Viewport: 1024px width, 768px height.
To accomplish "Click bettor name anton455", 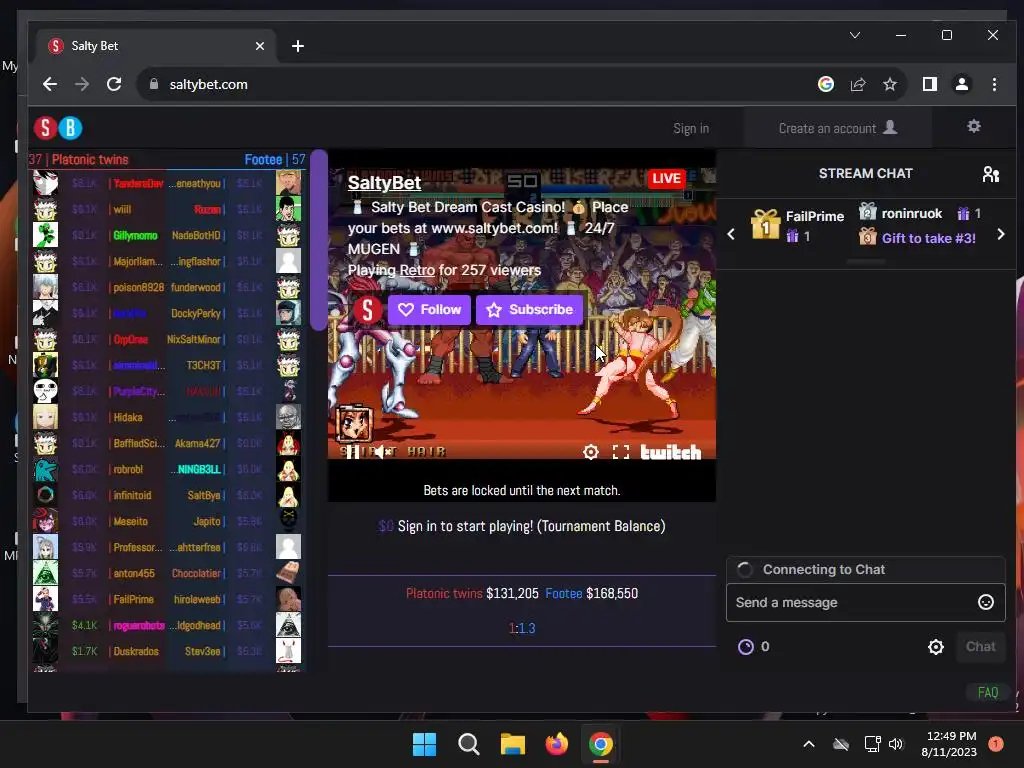I will [134, 573].
